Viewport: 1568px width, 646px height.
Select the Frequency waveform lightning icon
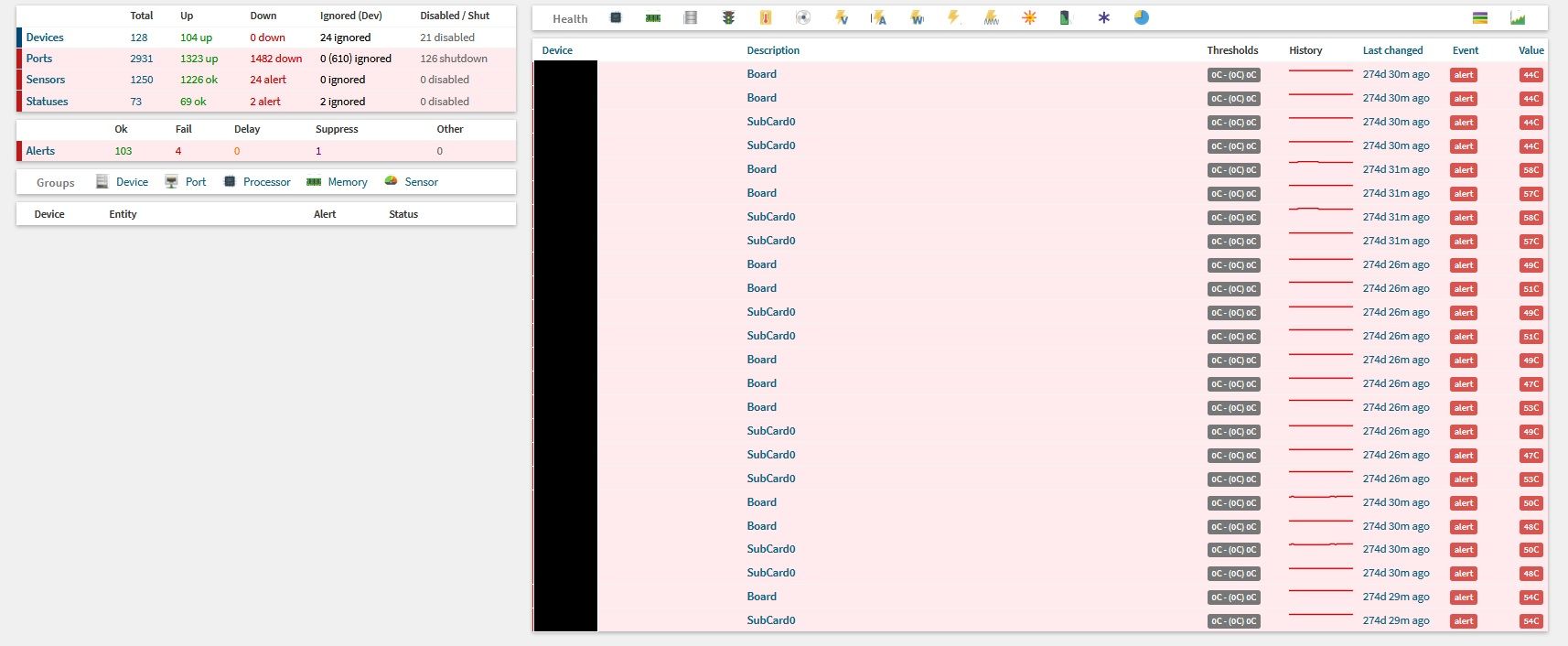992,17
